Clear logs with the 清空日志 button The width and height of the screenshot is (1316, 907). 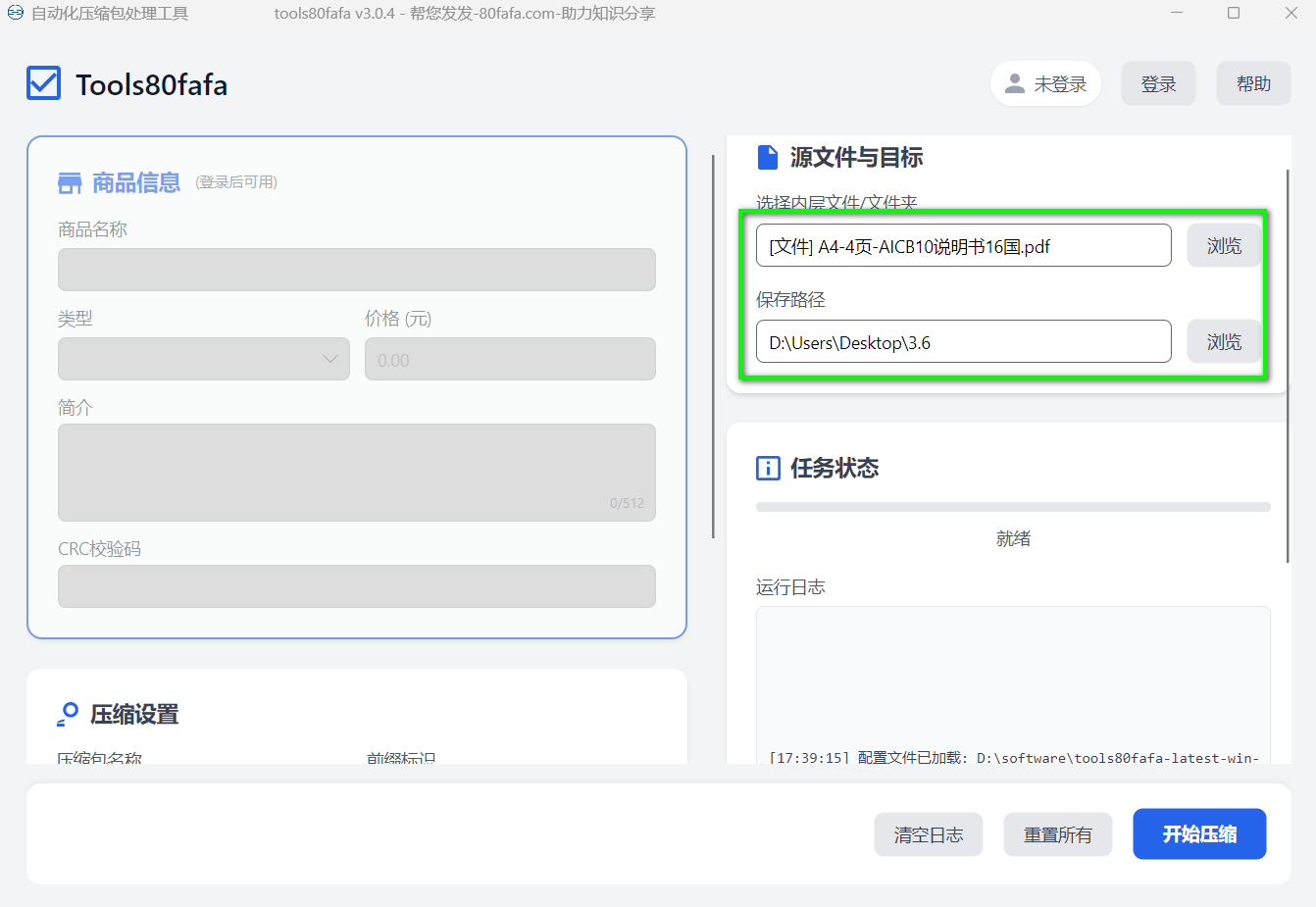pyautogui.click(x=928, y=834)
